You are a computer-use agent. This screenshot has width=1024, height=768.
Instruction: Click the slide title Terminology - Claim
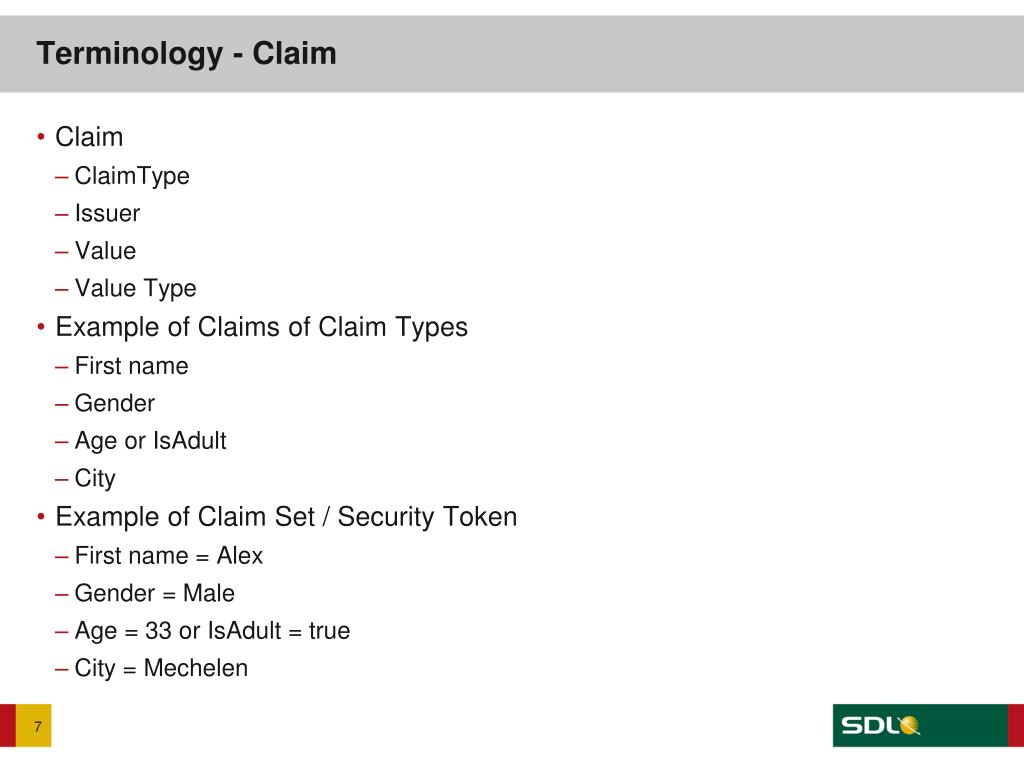pyautogui.click(x=187, y=54)
